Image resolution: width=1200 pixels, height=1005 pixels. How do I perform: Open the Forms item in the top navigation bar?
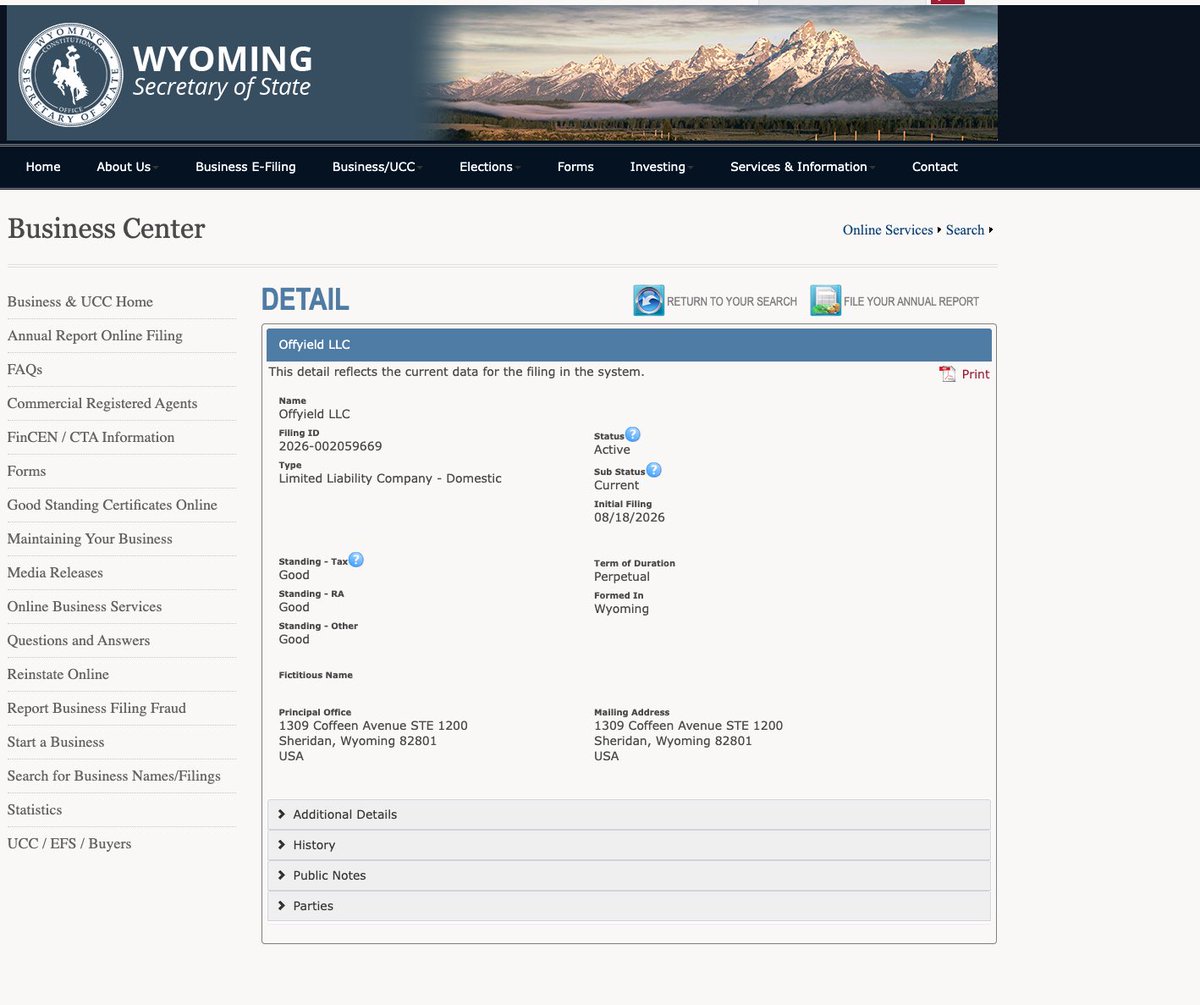pyautogui.click(x=576, y=167)
